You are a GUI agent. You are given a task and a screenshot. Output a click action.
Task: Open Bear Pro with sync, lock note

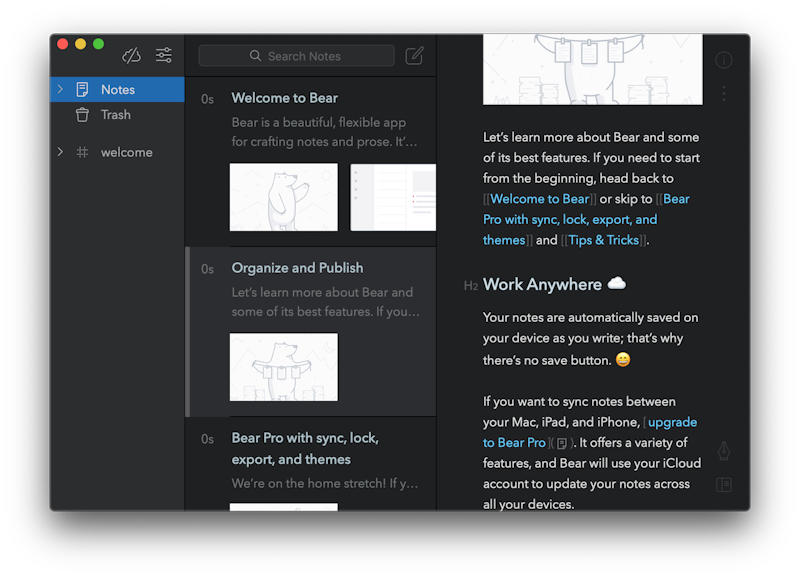(x=311, y=464)
